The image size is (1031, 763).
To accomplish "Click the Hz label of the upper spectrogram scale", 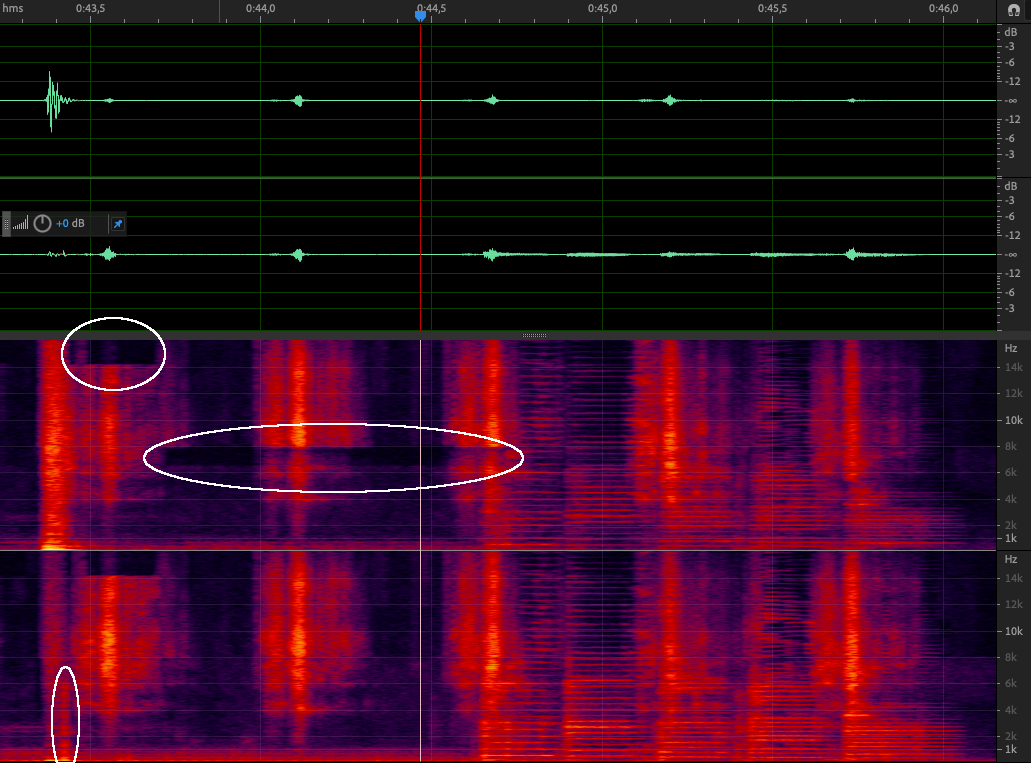I will pos(1011,348).
